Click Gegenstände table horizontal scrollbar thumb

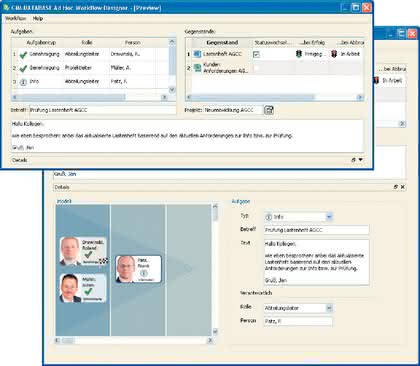253,97
